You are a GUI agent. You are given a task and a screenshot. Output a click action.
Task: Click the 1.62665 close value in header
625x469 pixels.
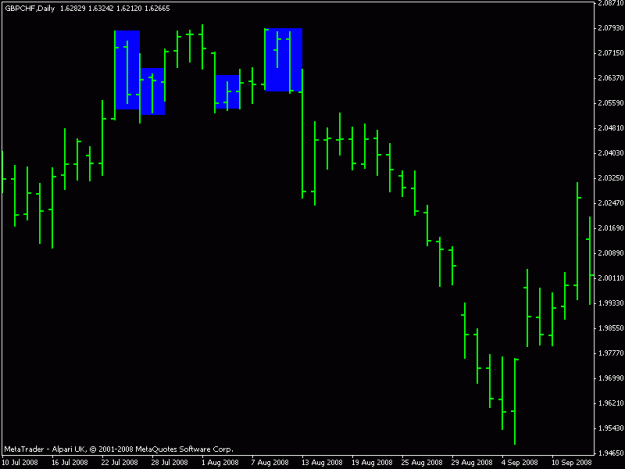[x=157, y=8]
